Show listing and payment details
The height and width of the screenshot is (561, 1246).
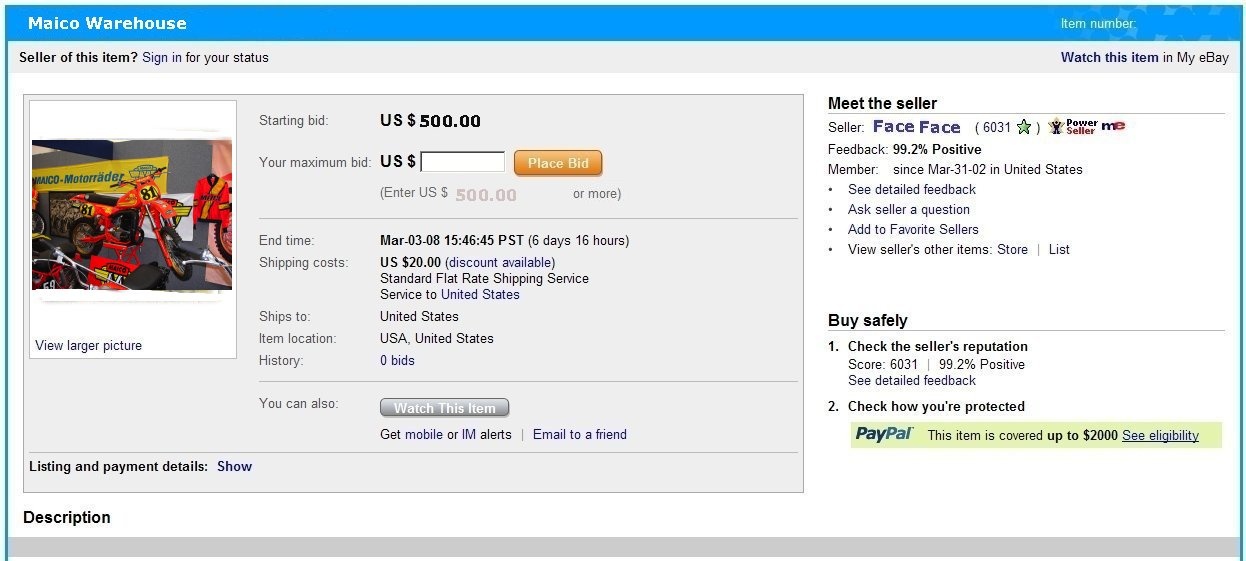234,466
